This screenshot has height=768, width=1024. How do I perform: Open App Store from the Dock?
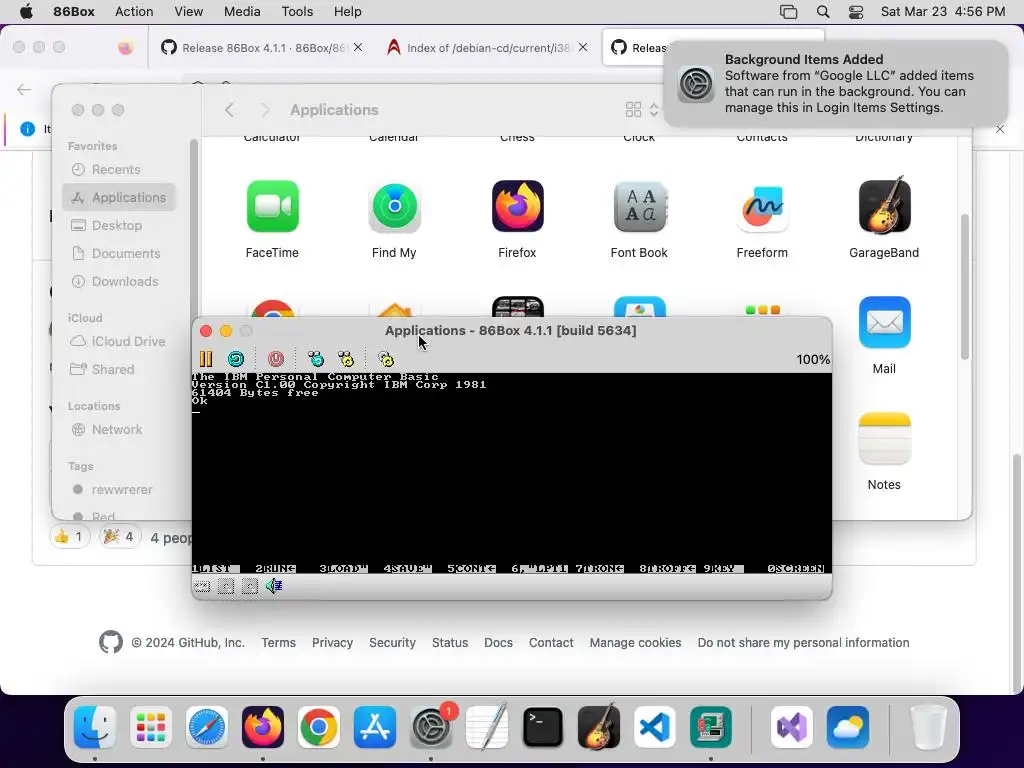[375, 727]
